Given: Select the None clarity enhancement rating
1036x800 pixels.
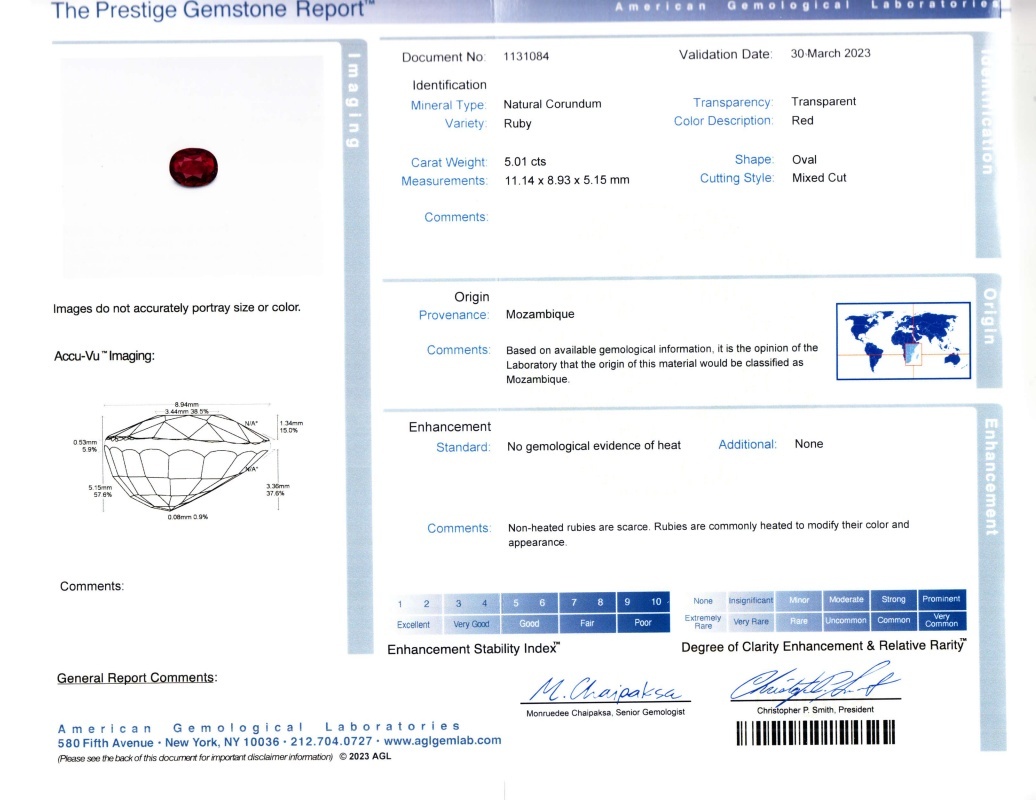Looking at the screenshot, I should (x=703, y=601).
